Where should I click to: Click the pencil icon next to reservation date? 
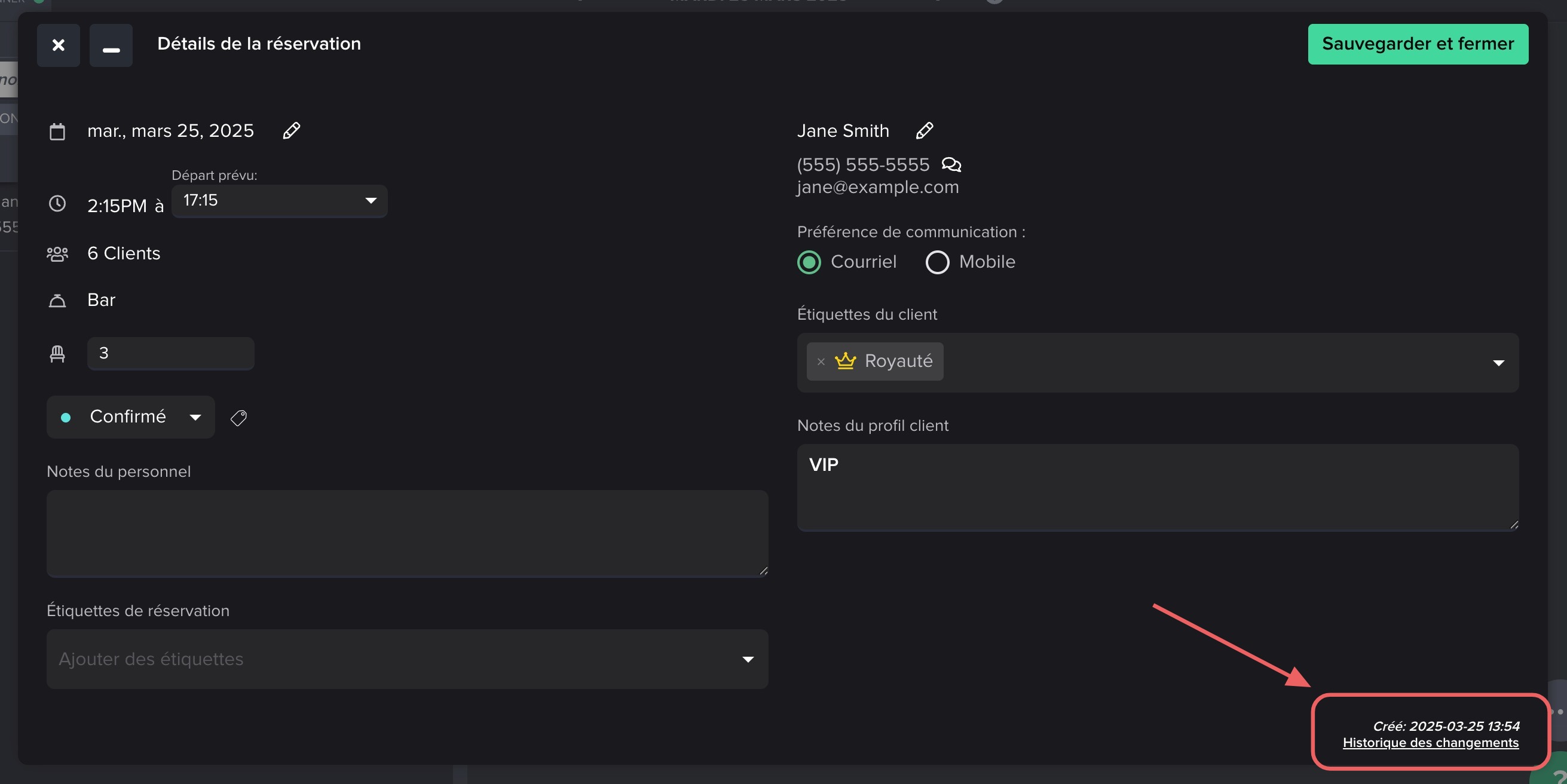pos(292,131)
